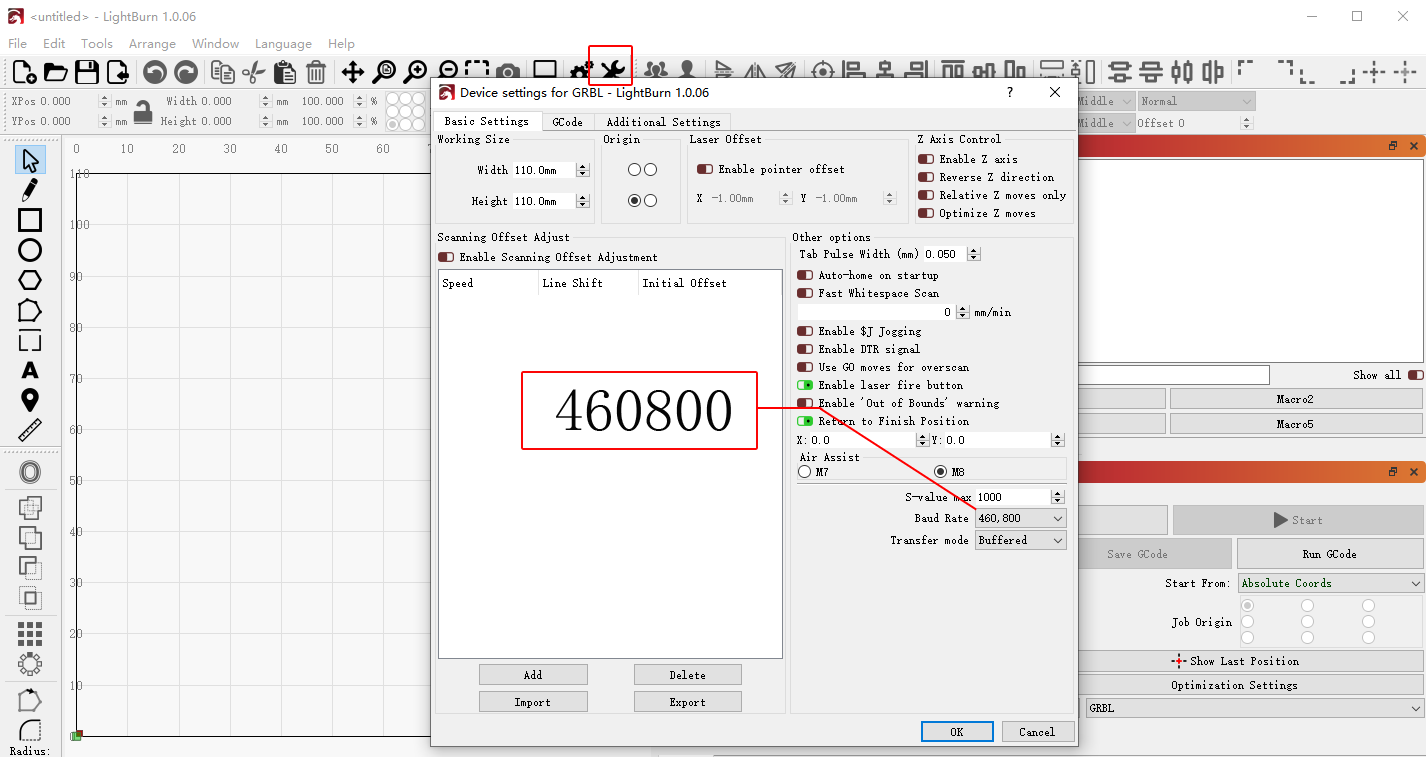Click Cancel in Device settings dialog
Image resolution: width=1426 pixels, height=757 pixels.
pos(1037,732)
